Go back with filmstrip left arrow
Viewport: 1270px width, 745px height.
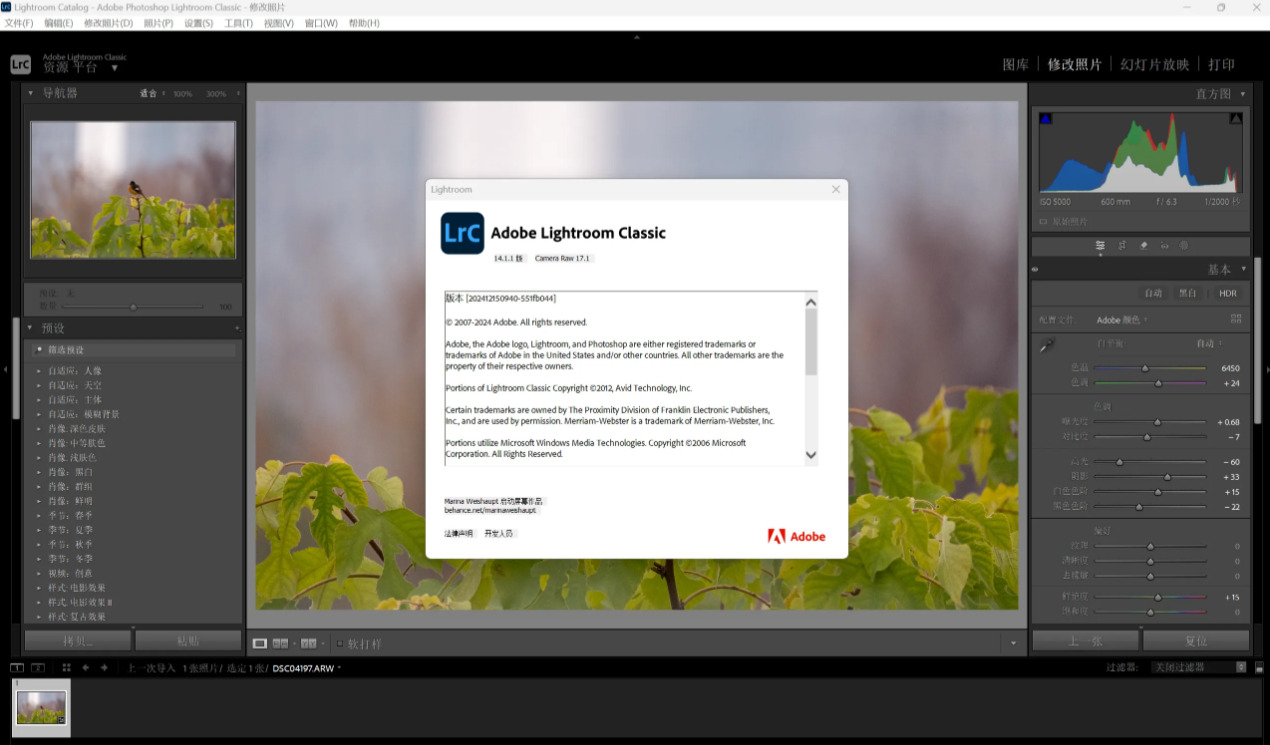(86, 667)
